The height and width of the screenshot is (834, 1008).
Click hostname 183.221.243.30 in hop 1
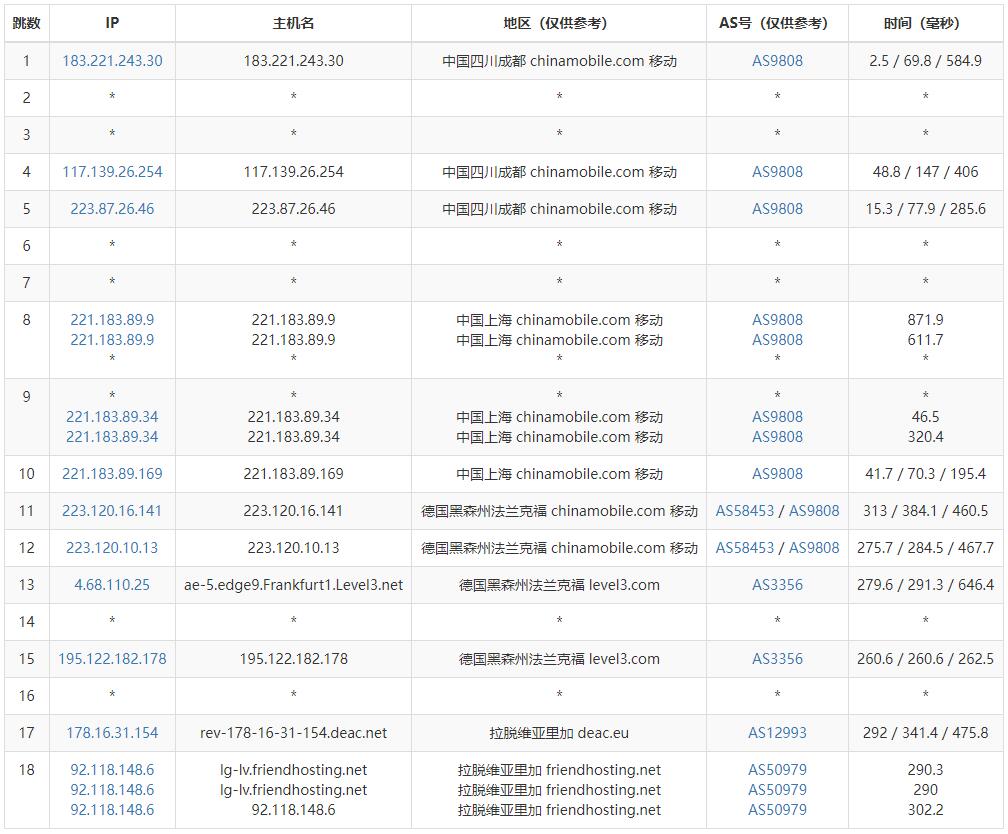coord(293,61)
